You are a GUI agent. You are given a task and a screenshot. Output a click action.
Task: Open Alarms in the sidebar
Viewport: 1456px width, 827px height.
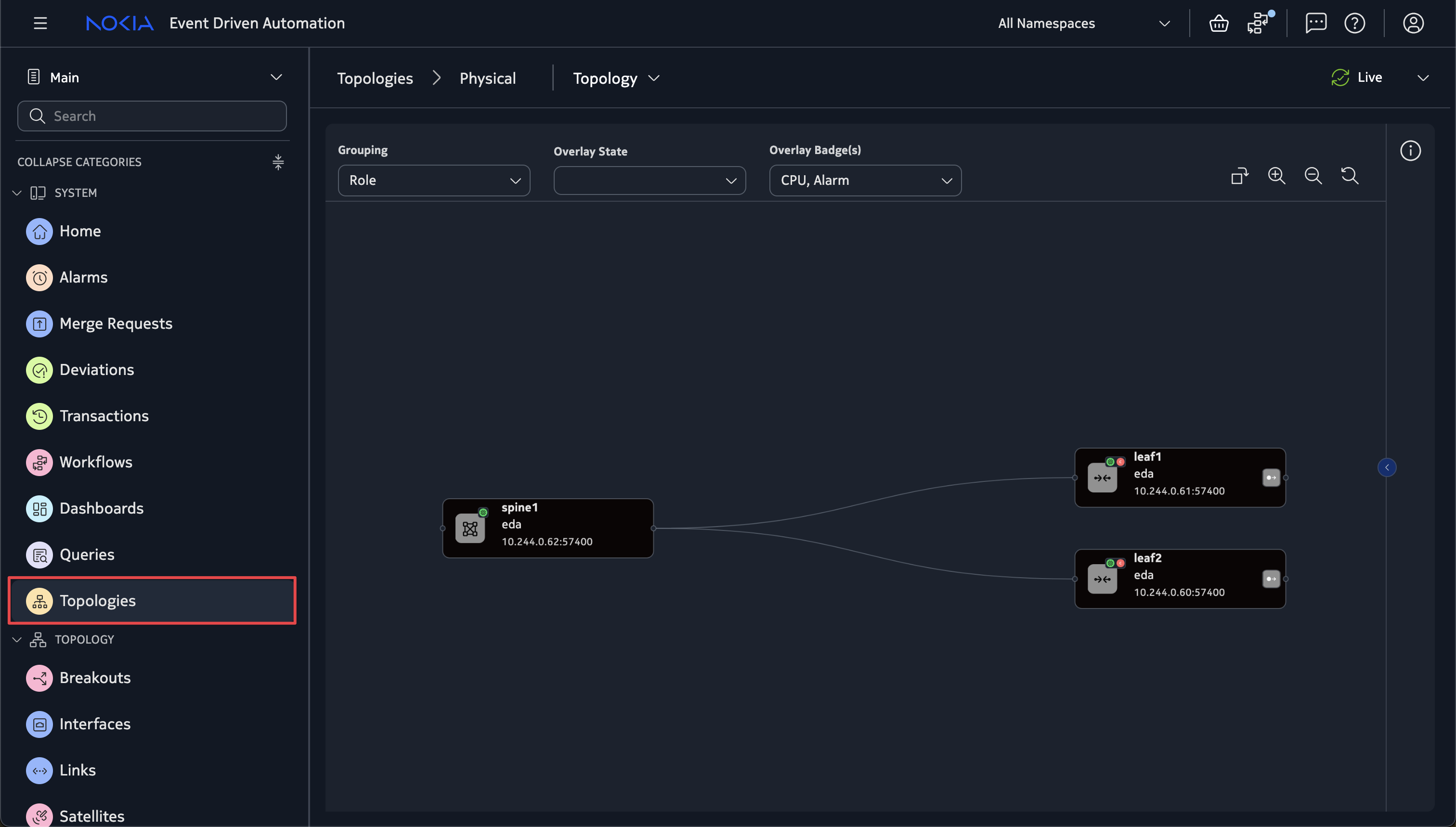click(151, 278)
